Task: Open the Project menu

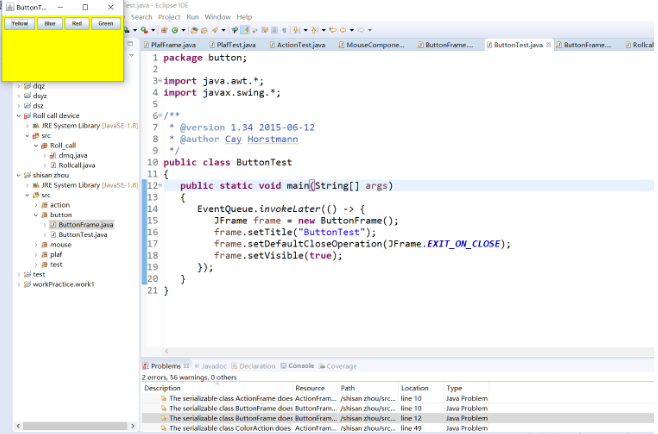Action: pos(169,17)
